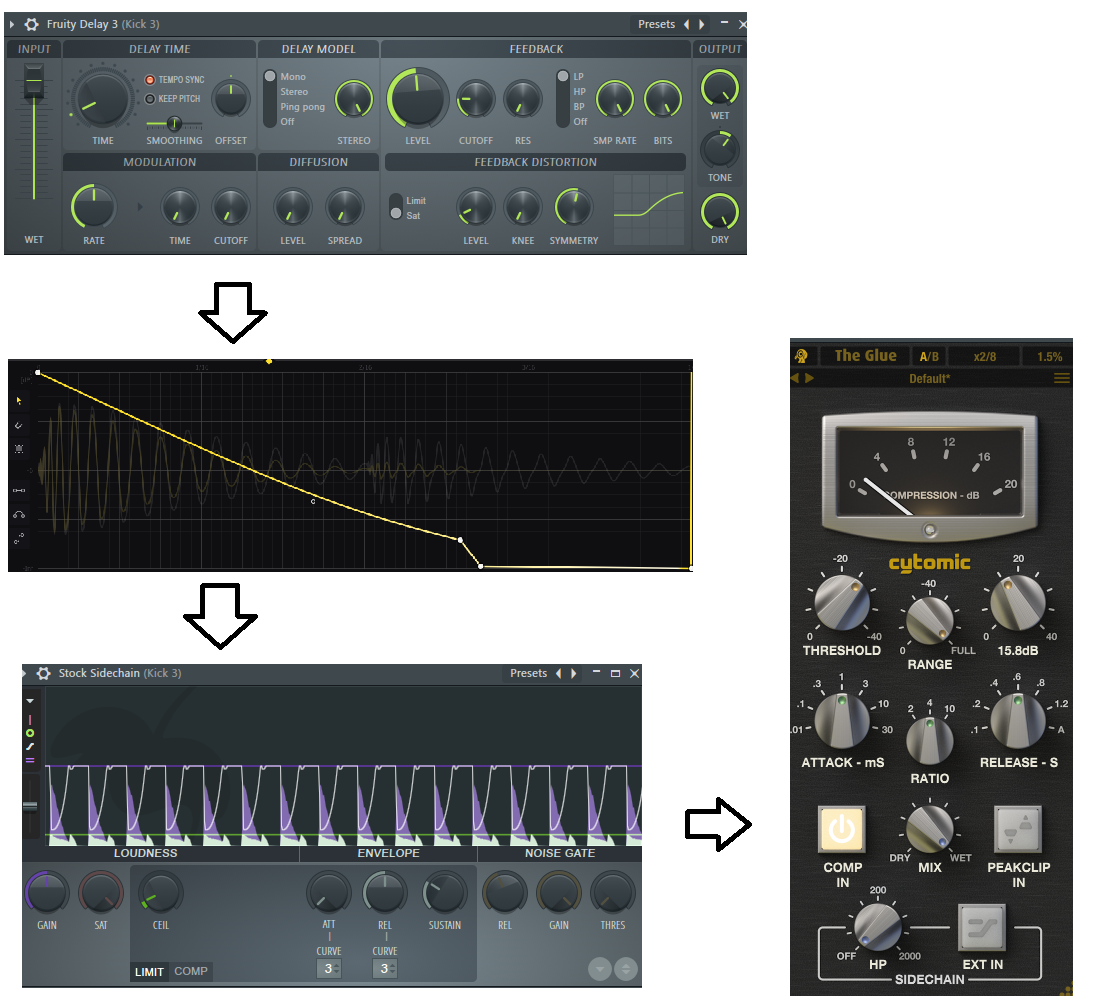Viewport: 1106px width, 1008px height.
Task: Click the scattered nodes tool in envelope editor
Action: [x=19, y=538]
